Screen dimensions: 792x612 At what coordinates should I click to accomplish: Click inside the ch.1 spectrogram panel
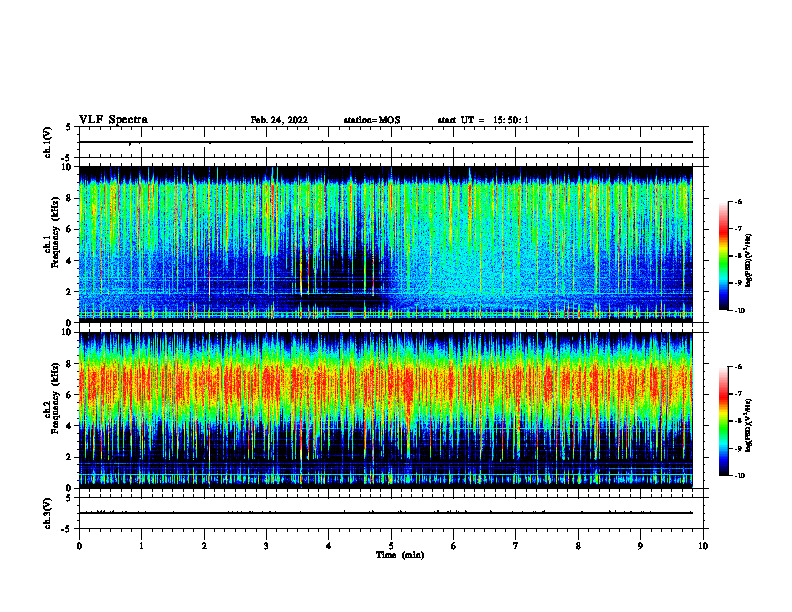click(x=386, y=244)
